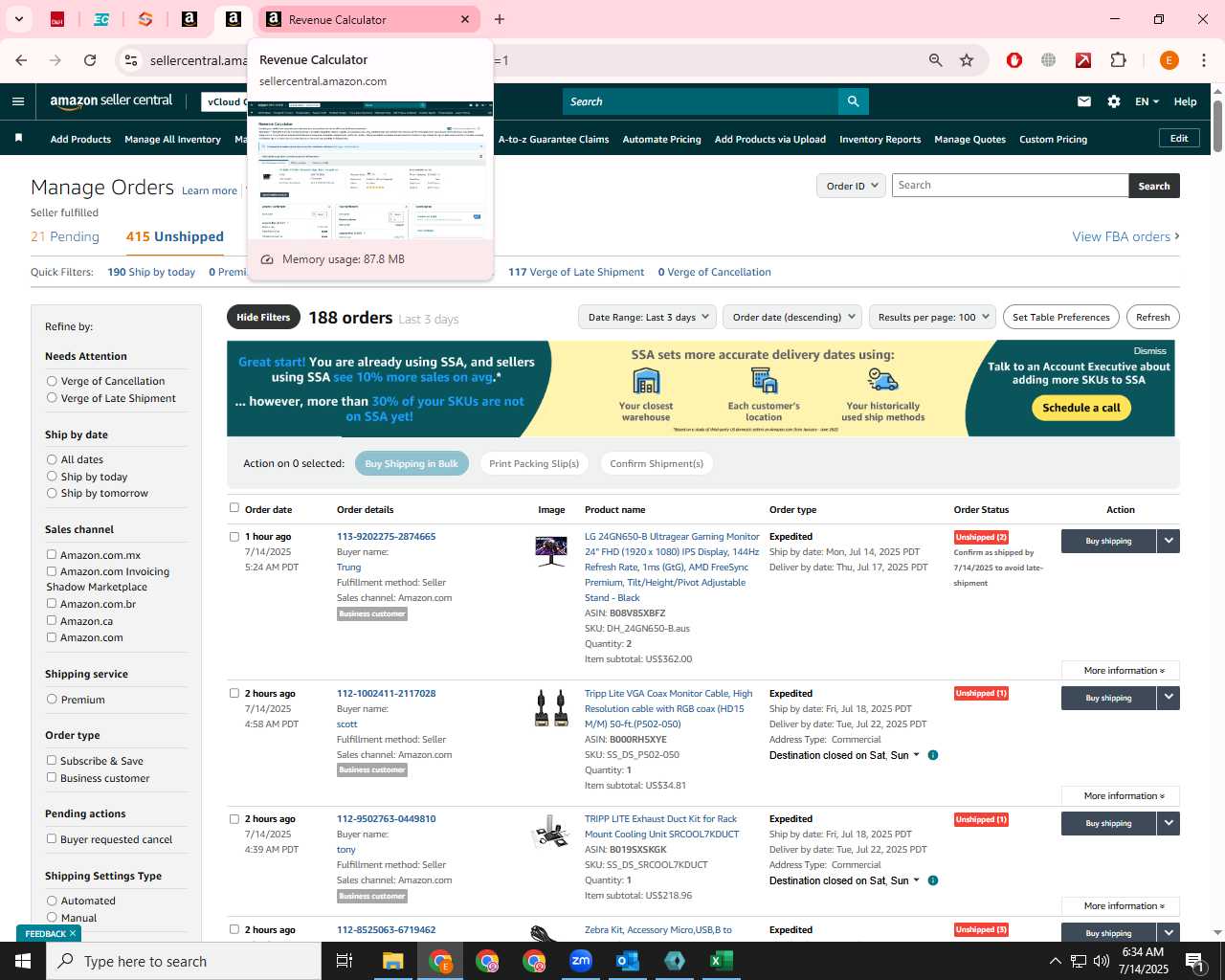1225x980 pixels.
Task: Open Inventory Reports menu item
Action: pyautogui.click(x=880, y=139)
